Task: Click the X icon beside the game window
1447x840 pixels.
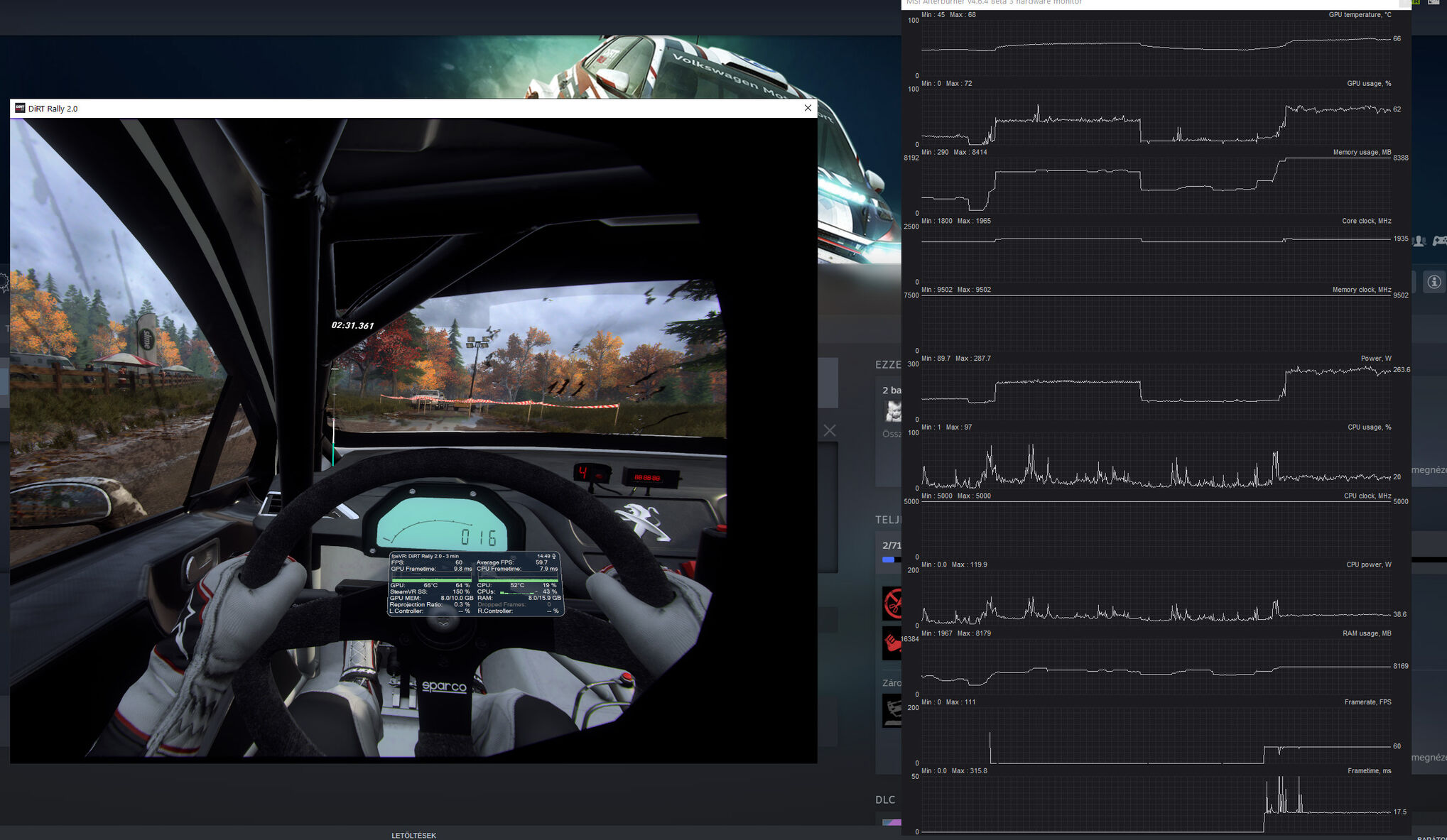Action: pyautogui.click(x=829, y=430)
